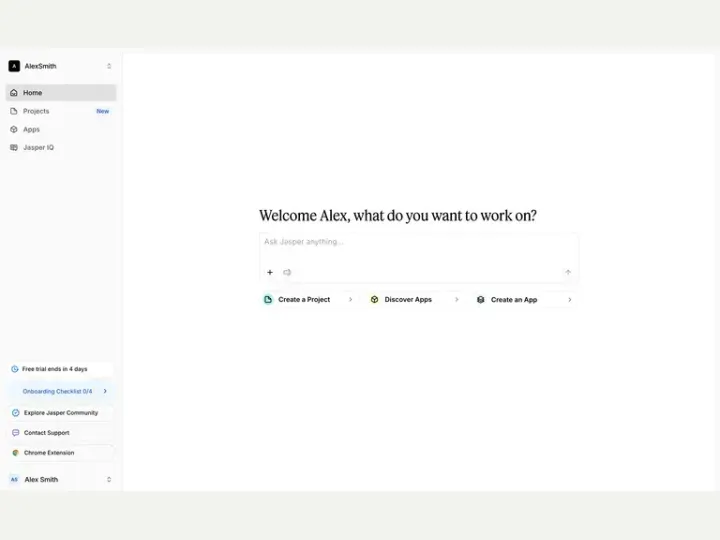Click the Welcome Alex heading text
Screen dimensions: 720x540
pos(398,215)
